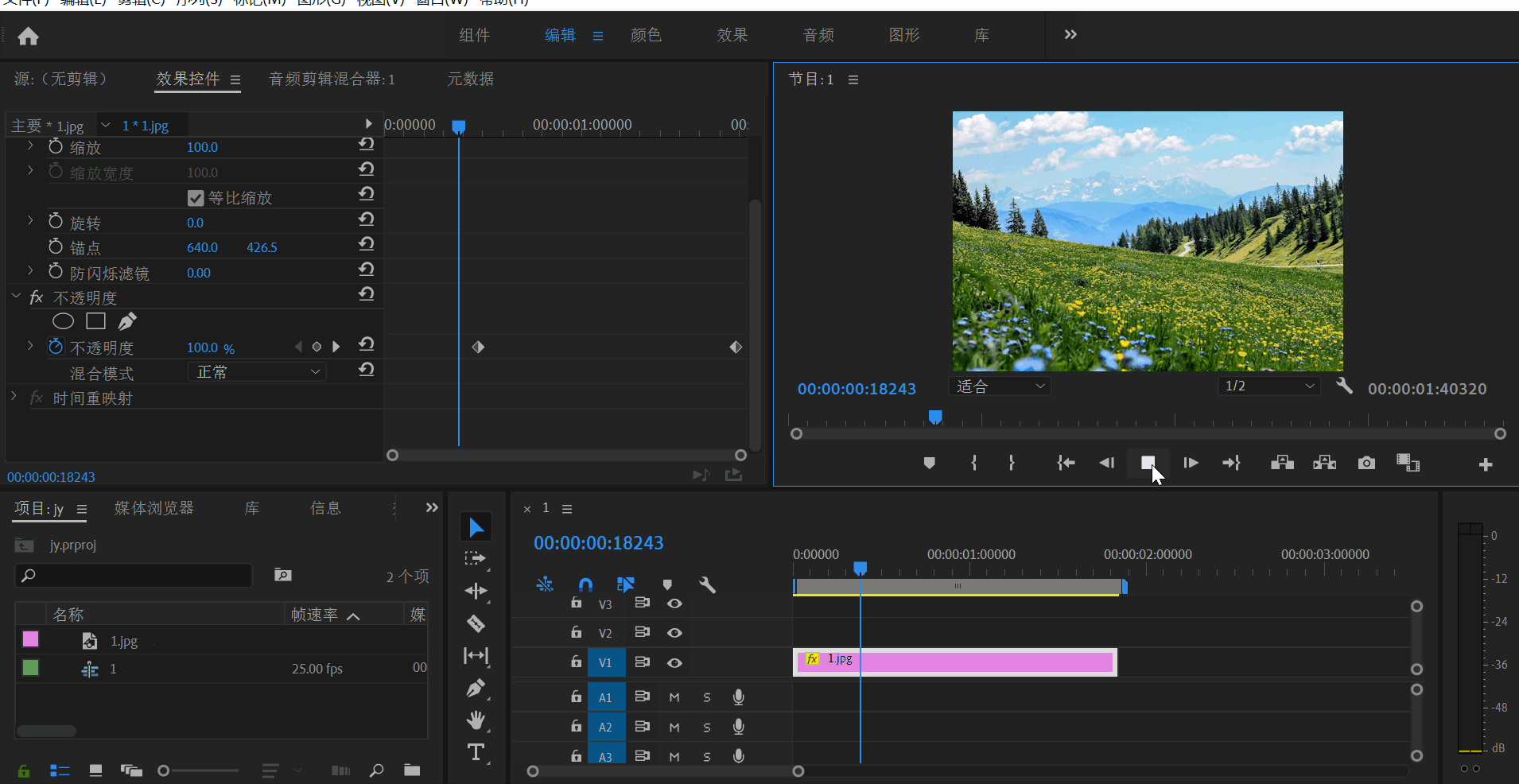Expand the Time Remapping effect
1519x784 pixels.
14,396
